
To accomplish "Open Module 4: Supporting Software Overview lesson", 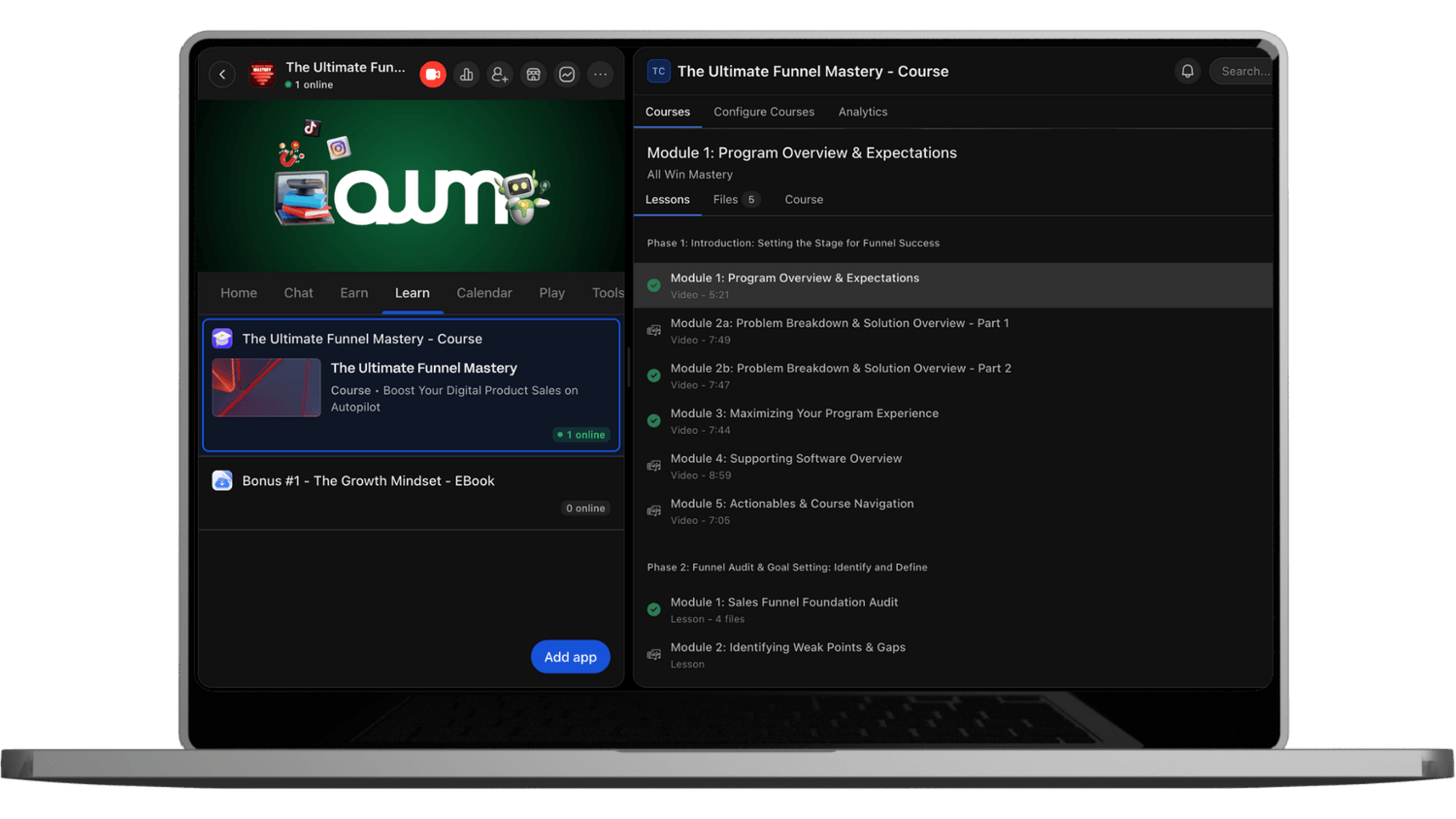I will tap(785, 459).
